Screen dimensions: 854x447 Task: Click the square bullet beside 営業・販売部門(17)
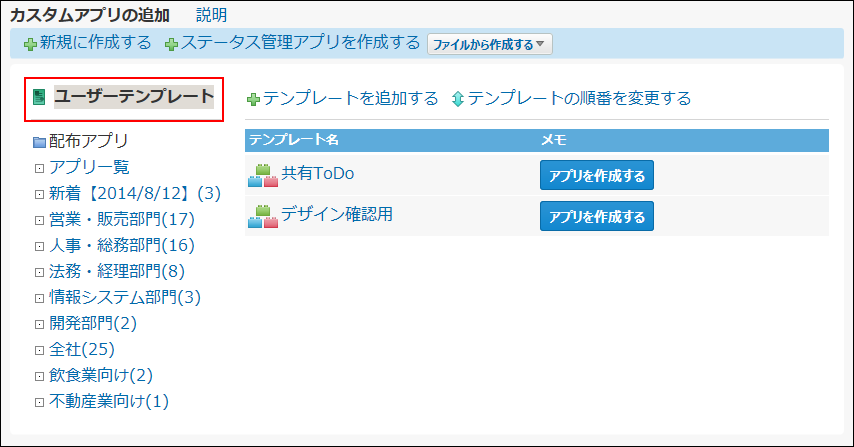39,221
